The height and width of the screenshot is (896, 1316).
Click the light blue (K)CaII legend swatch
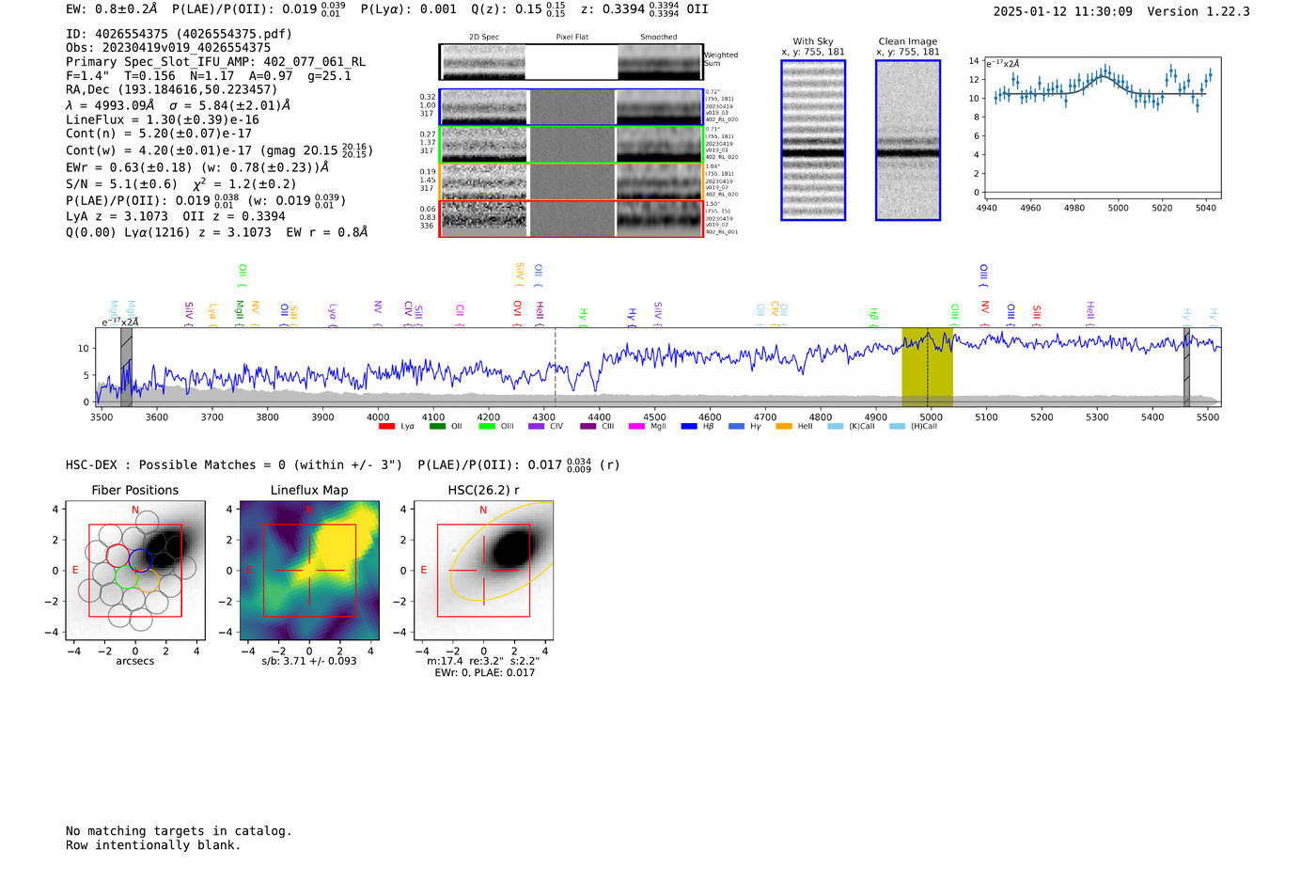tap(835, 427)
